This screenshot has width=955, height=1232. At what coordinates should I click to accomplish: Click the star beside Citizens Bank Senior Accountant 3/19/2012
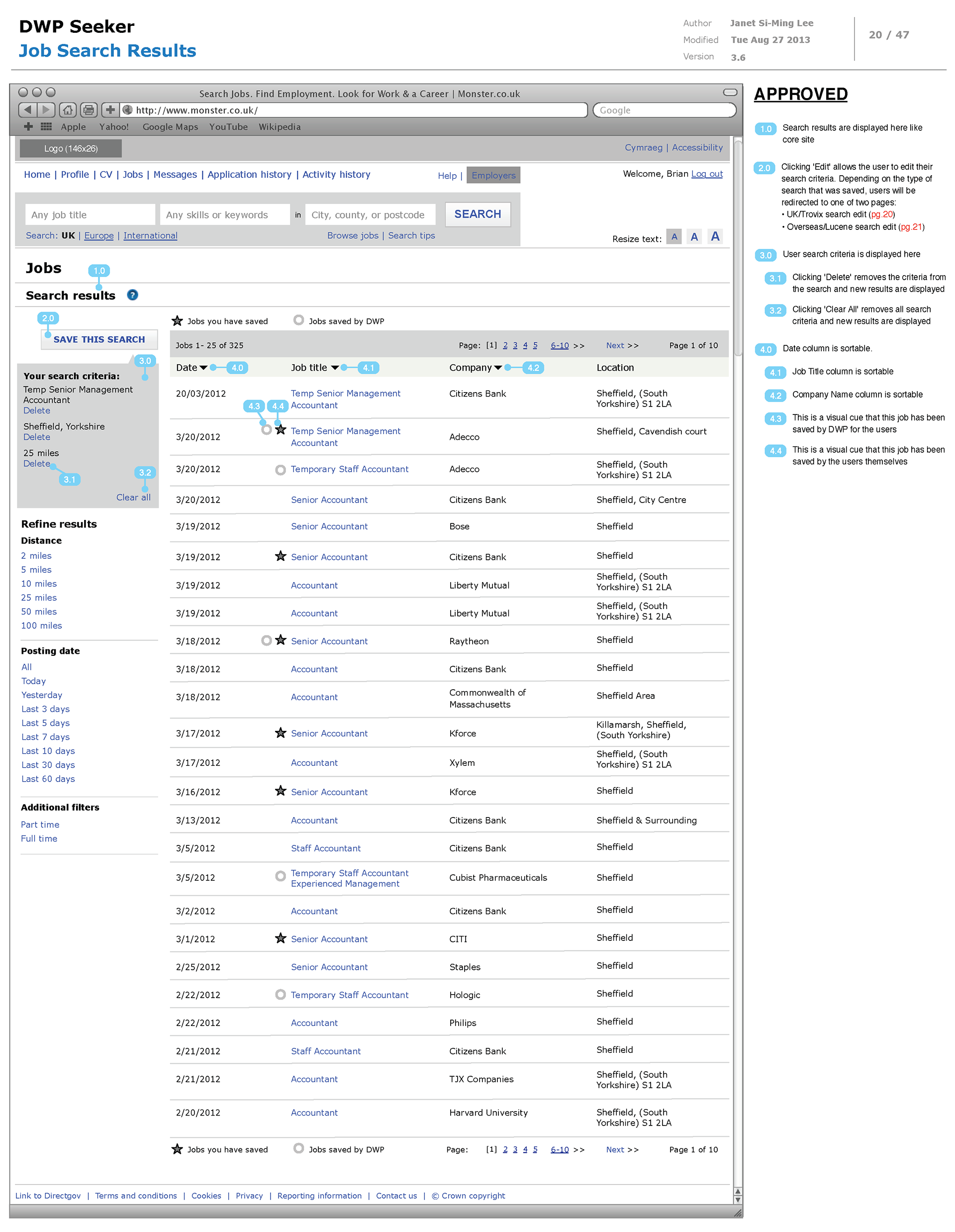coord(281,556)
